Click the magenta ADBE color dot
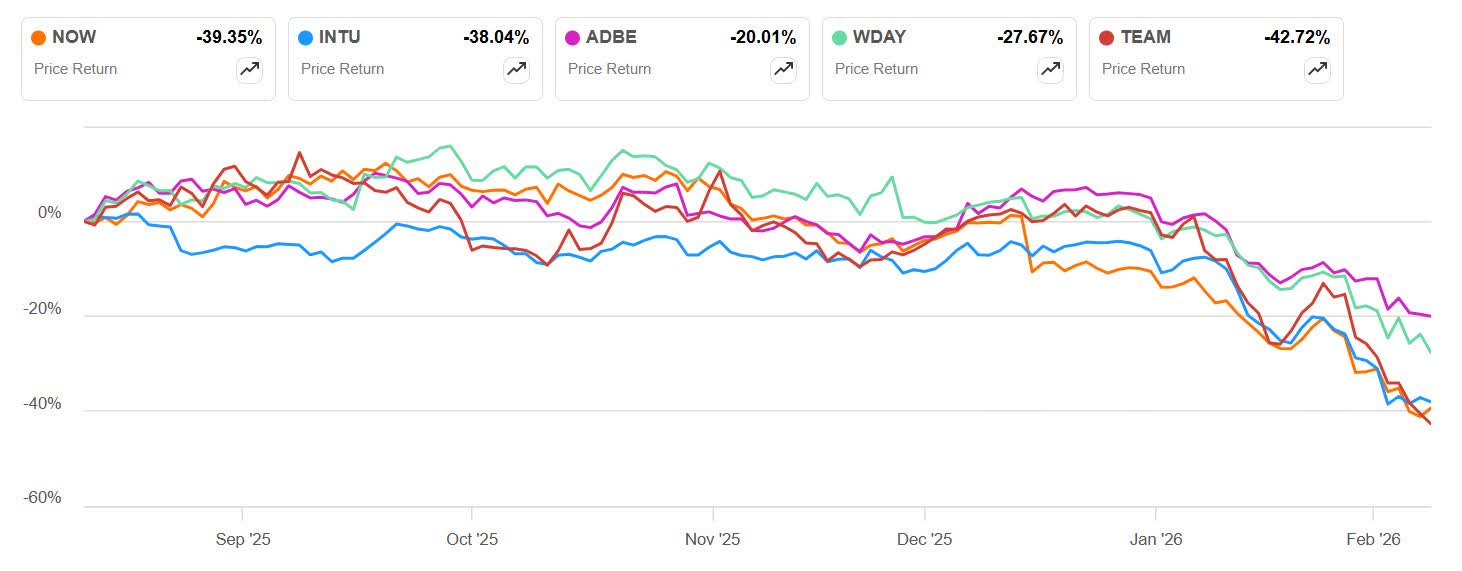 573,38
